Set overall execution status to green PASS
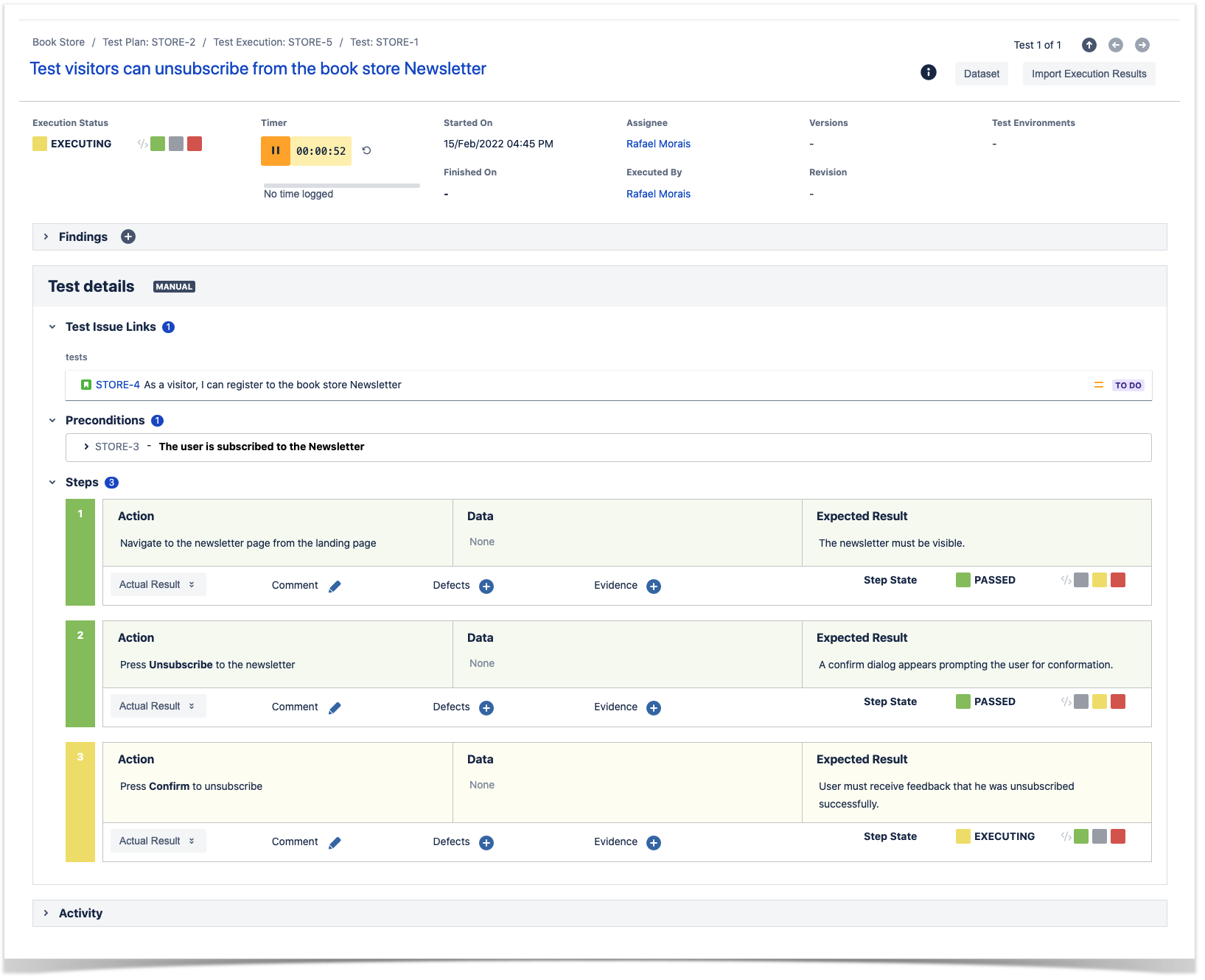The height and width of the screenshot is (980, 1205). point(158,144)
